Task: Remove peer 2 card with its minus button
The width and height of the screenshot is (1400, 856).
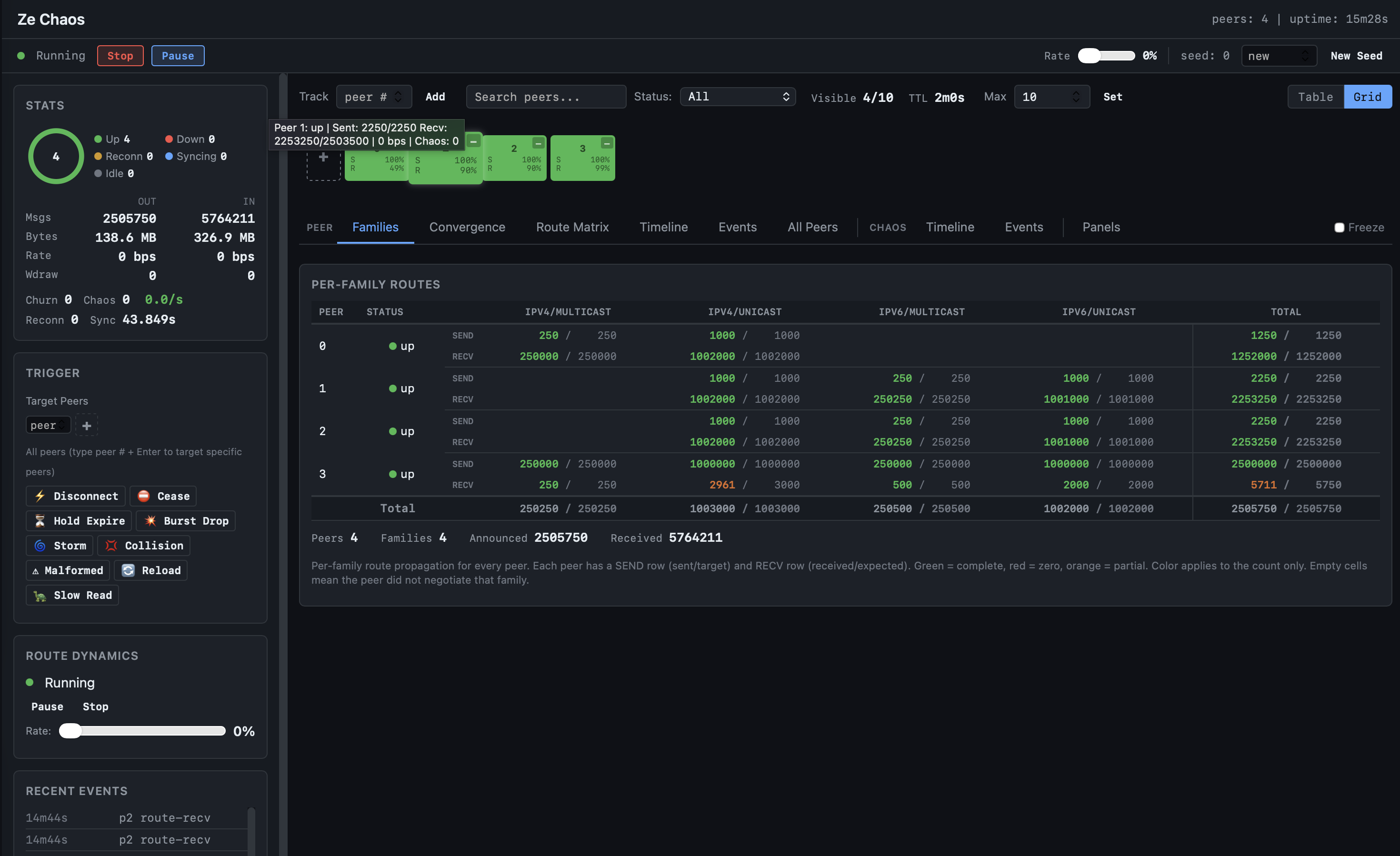Action: (538, 143)
